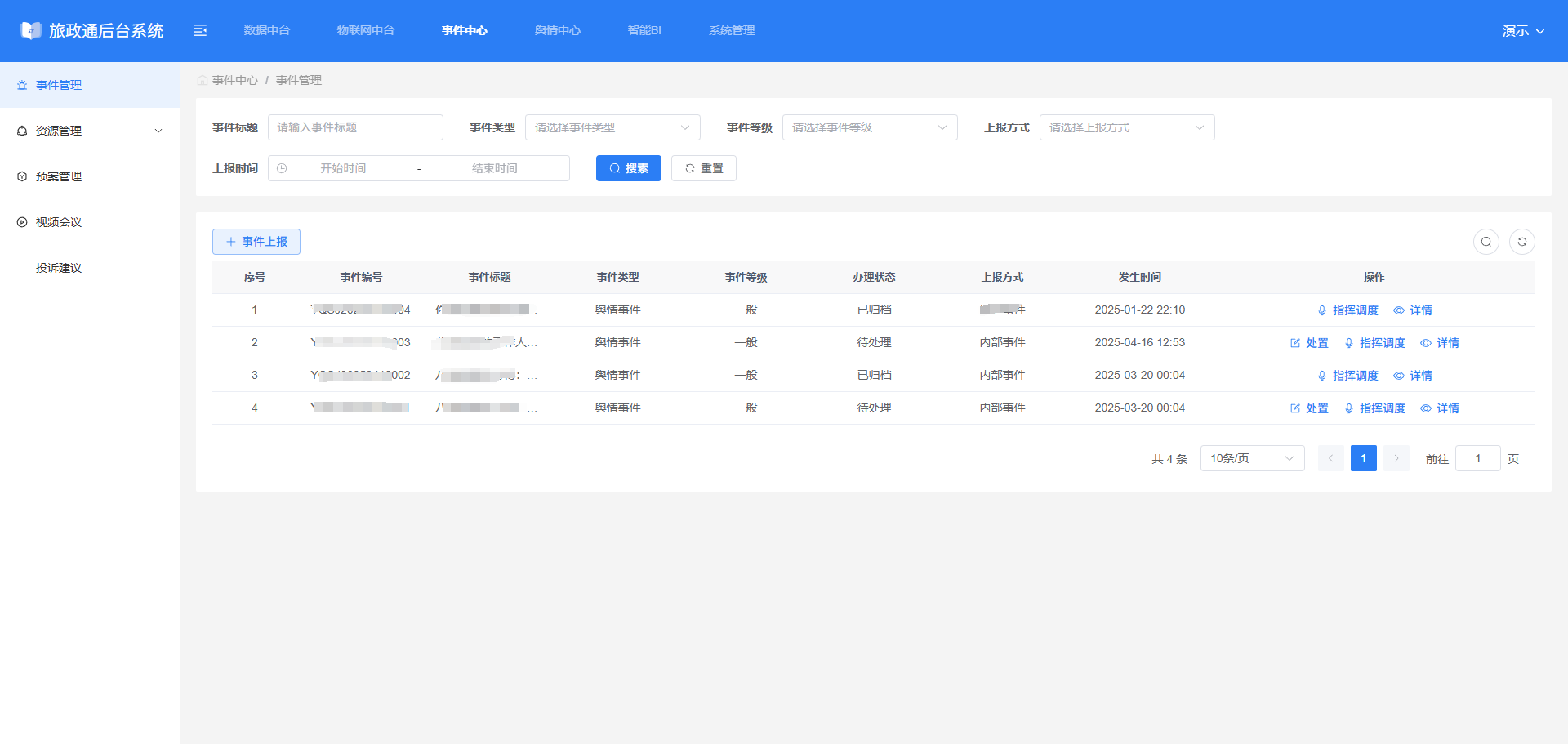
Task: Click the 事件编号 column header
Action: point(361,277)
